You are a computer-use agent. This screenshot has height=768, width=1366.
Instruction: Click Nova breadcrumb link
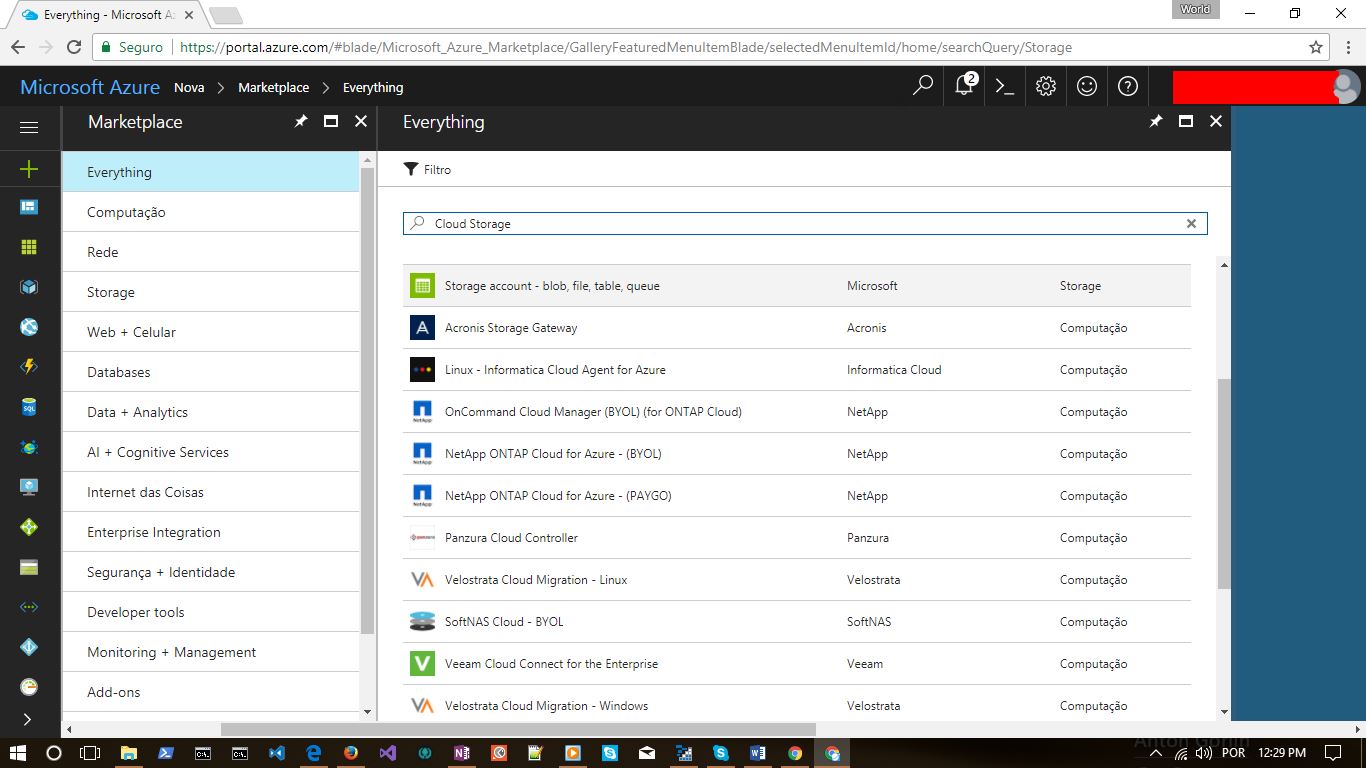click(x=189, y=88)
